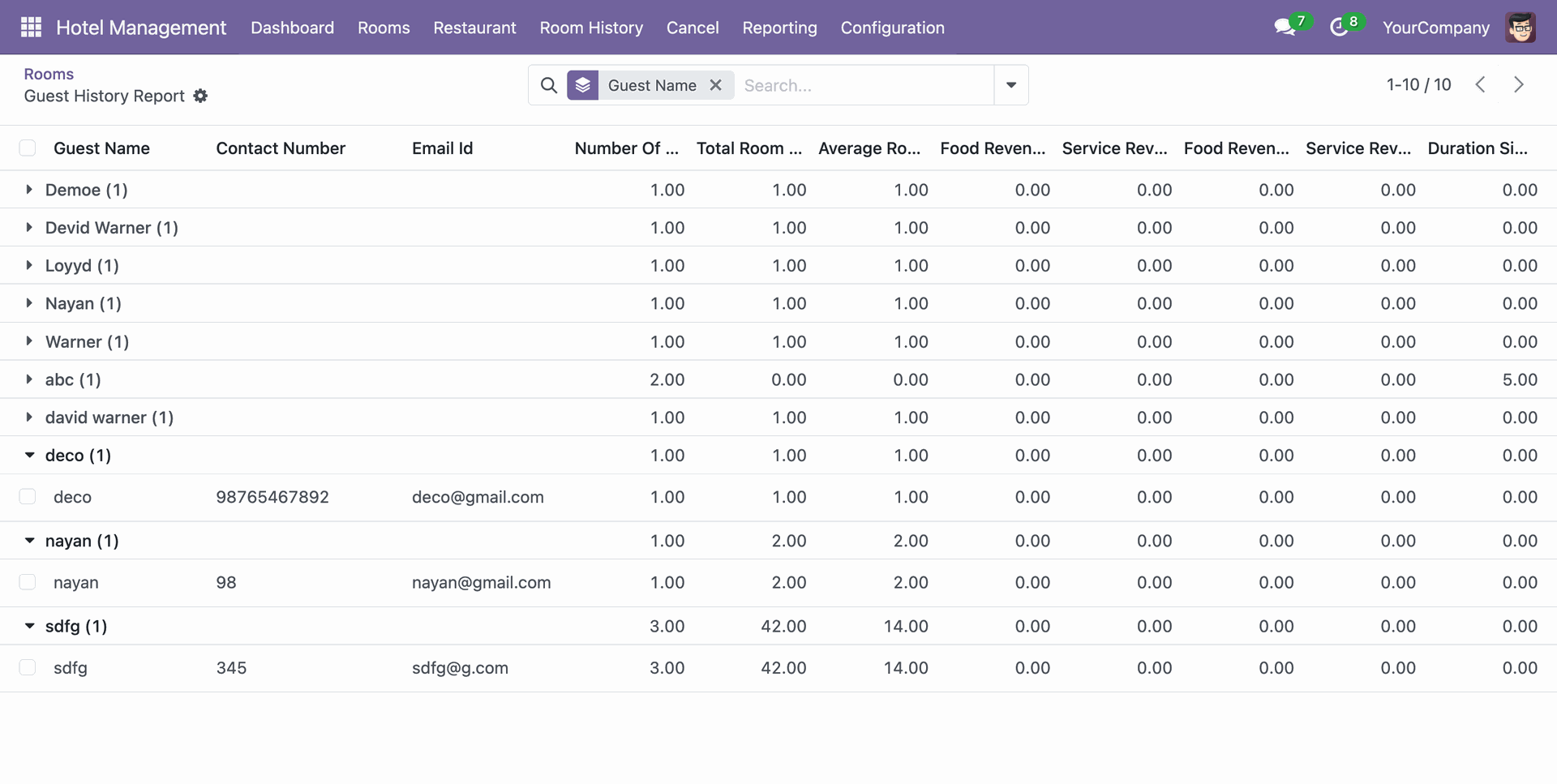Go to the previous page arrow

[x=1480, y=85]
